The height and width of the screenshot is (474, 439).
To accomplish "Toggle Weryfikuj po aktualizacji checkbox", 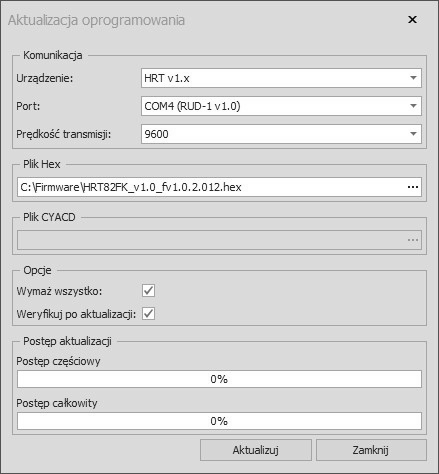I will point(148,314).
